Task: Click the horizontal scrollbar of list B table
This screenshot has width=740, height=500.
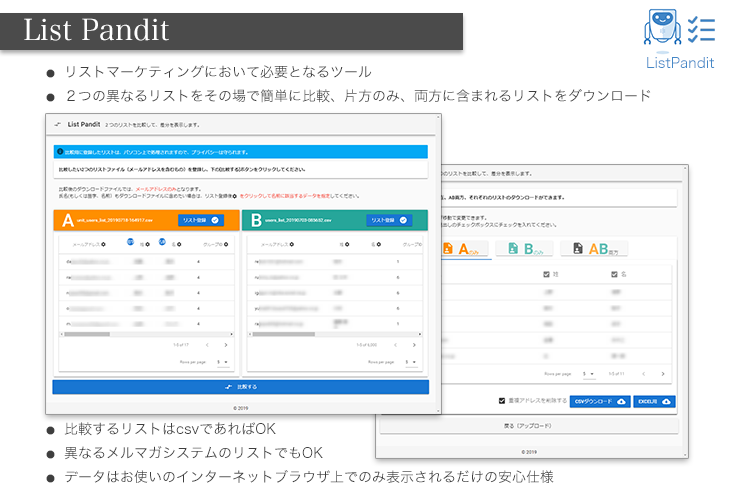Action: tap(284, 334)
